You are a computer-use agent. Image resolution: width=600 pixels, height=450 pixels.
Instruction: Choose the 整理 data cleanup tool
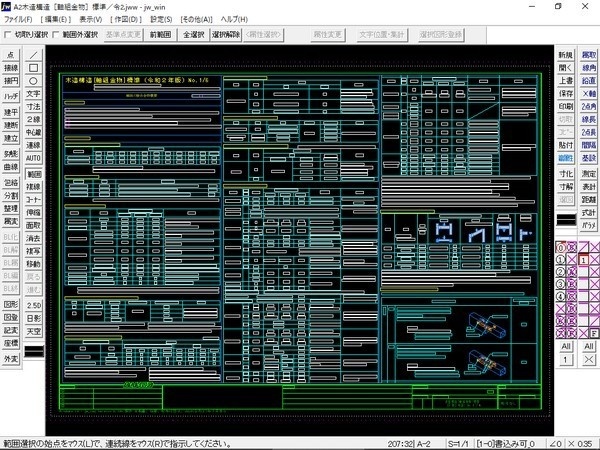pyautogui.click(x=11, y=209)
